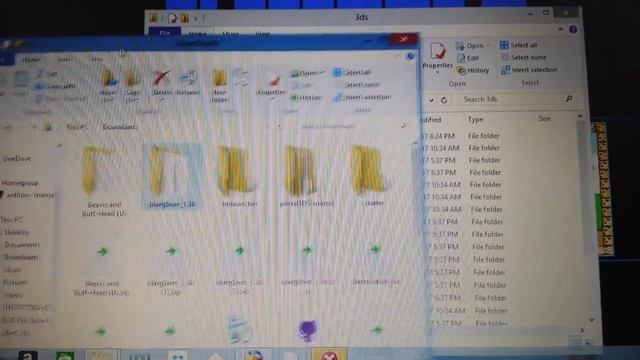Select the highlighted blargSnes folder

pos(172,176)
